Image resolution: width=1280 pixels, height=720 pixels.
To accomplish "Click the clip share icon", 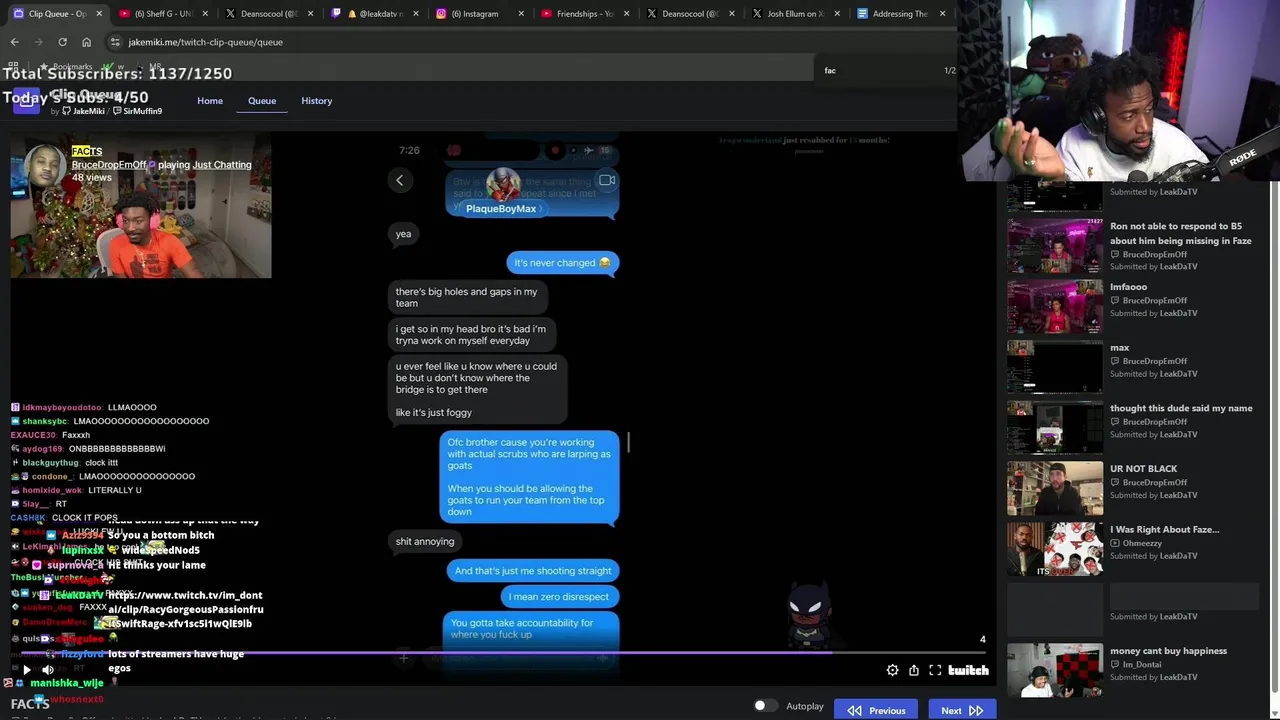I will point(913,670).
